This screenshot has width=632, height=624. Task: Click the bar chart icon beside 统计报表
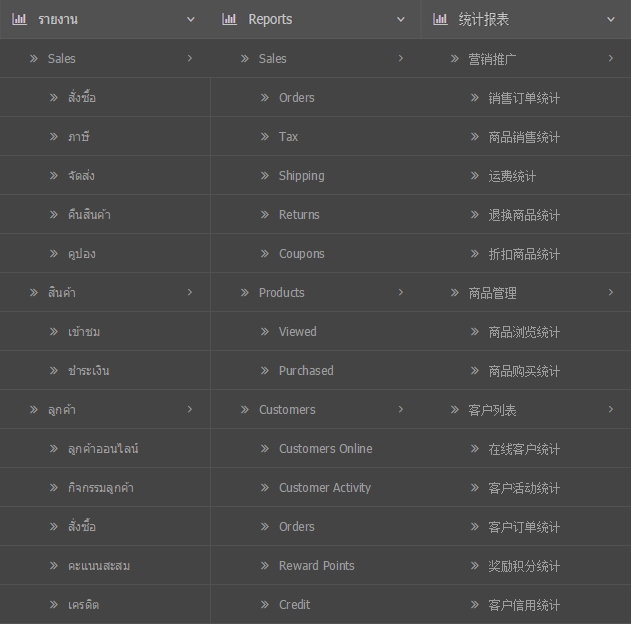440,19
